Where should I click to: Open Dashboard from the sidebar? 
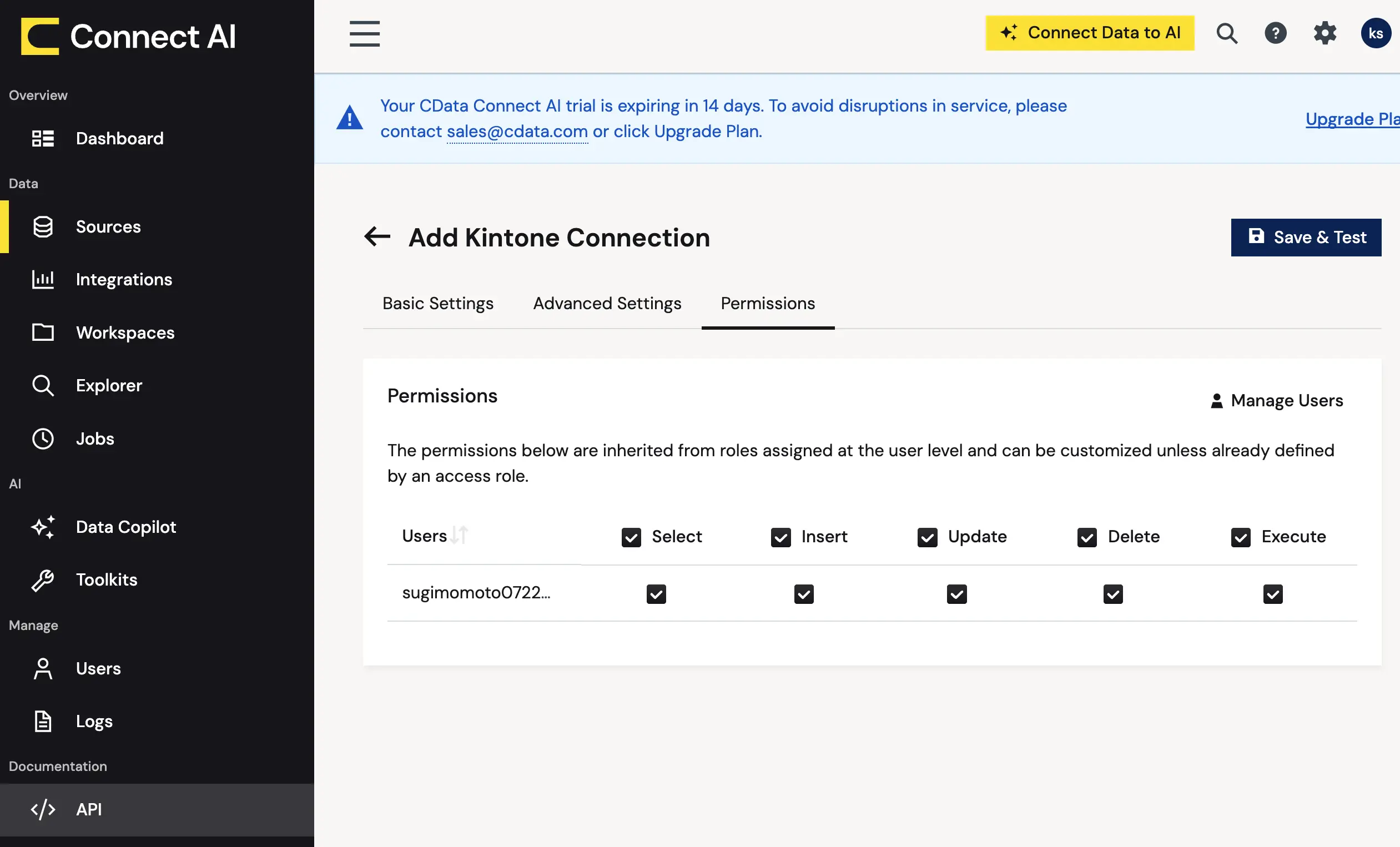[157, 139]
